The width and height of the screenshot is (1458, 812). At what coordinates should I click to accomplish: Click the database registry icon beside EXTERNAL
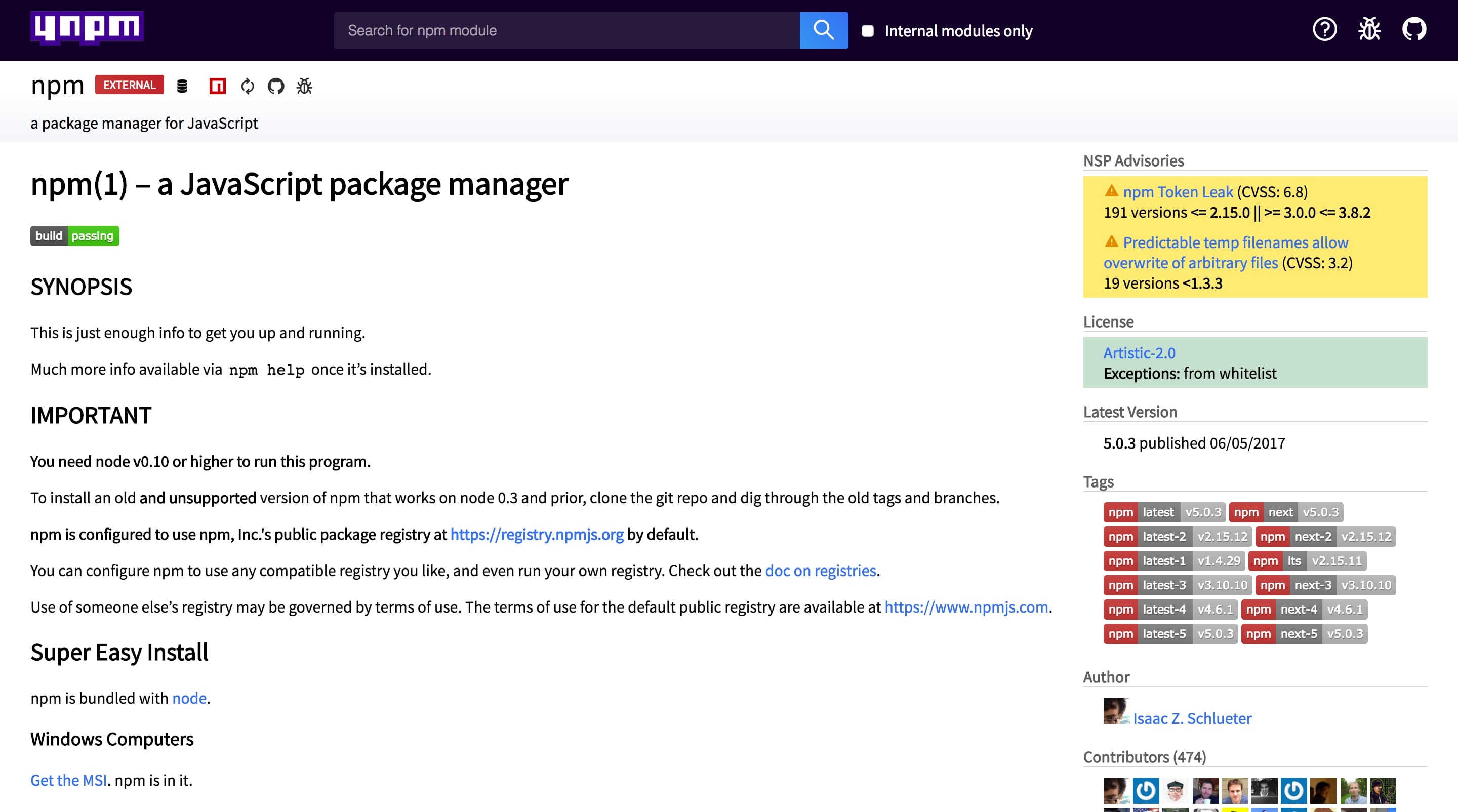pos(182,86)
